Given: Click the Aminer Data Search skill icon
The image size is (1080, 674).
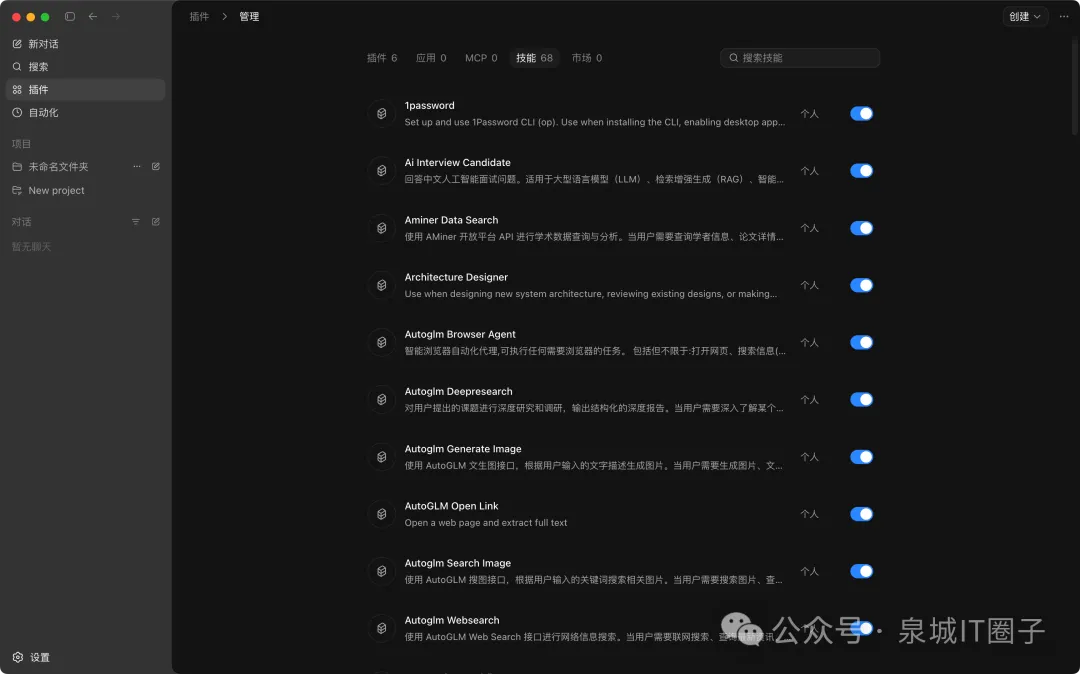Looking at the screenshot, I should tap(382, 228).
